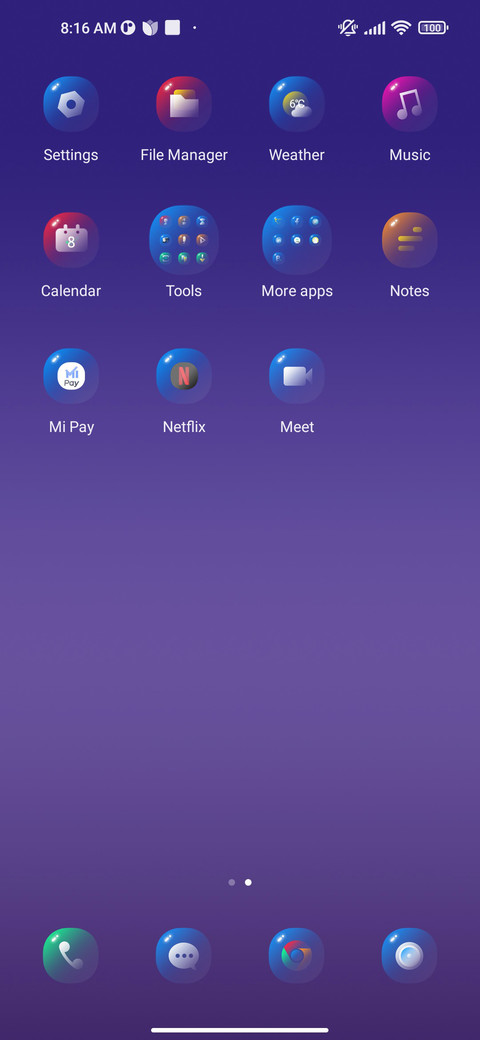Open the Calendar app icon

point(71,240)
